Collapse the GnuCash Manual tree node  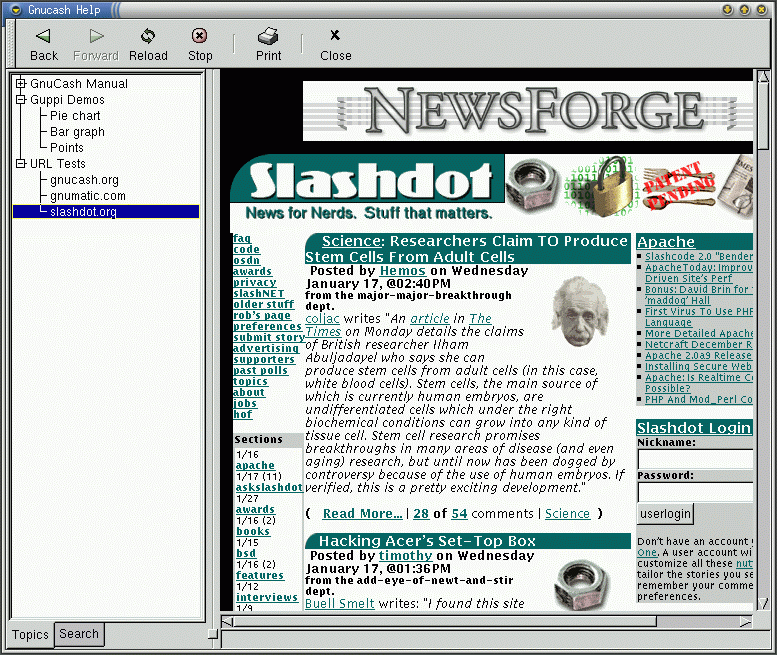pyautogui.click(x=20, y=84)
